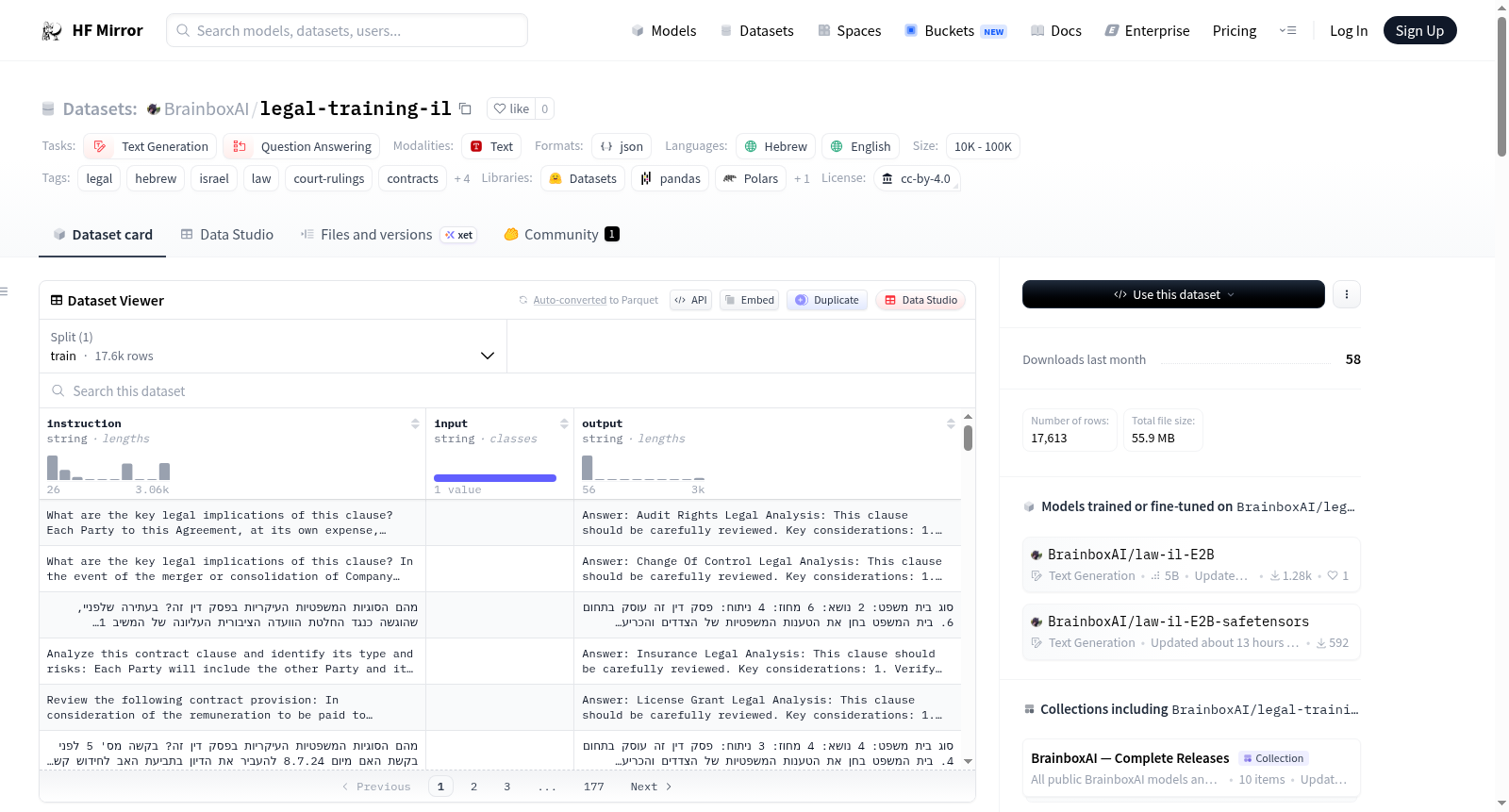Image resolution: width=1509 pixels, height=812 pixels.
Task: Open Docs in the top navigation
Action: point(1056,31)
